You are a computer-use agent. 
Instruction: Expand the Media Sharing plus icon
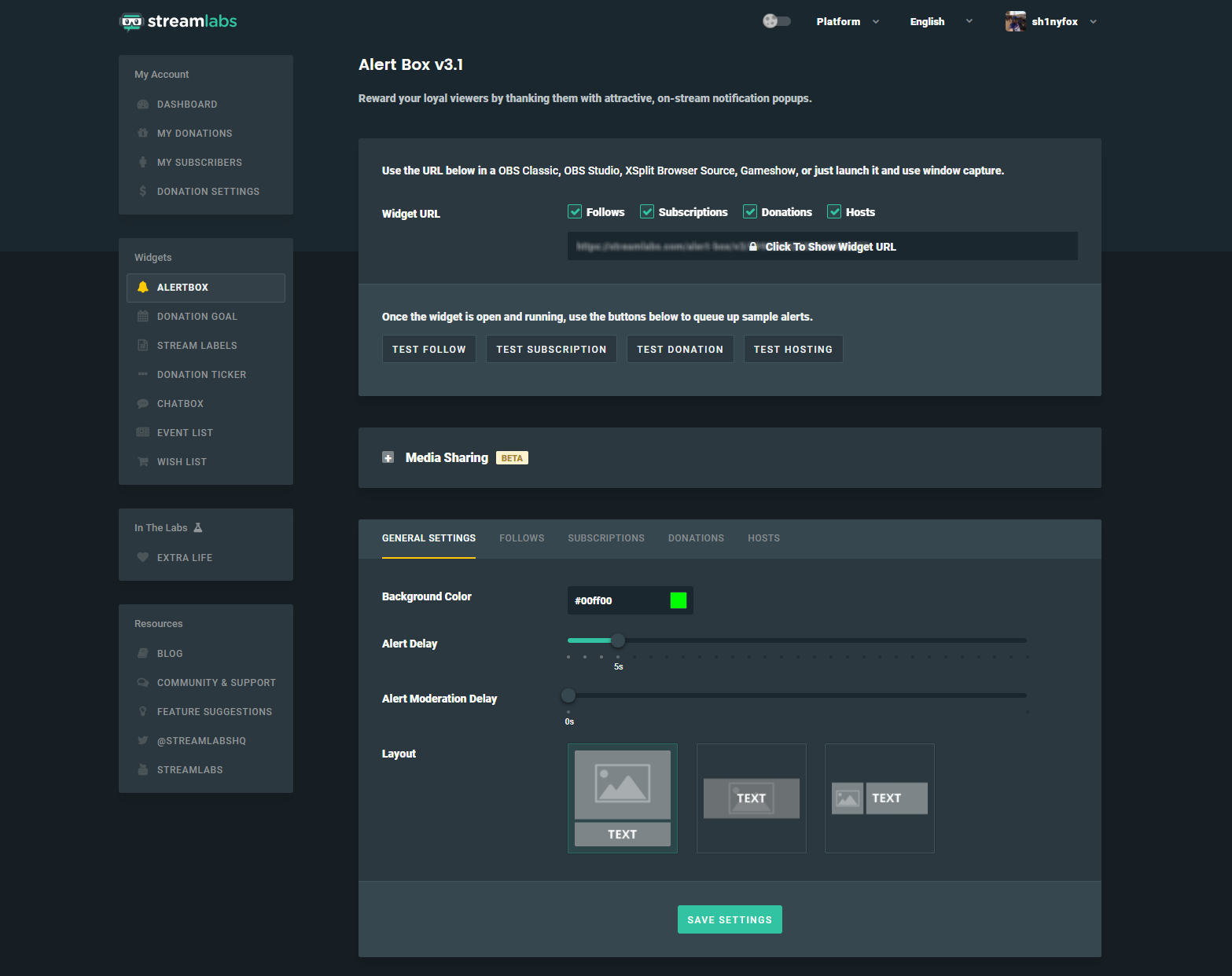click(x=388, y=457)
